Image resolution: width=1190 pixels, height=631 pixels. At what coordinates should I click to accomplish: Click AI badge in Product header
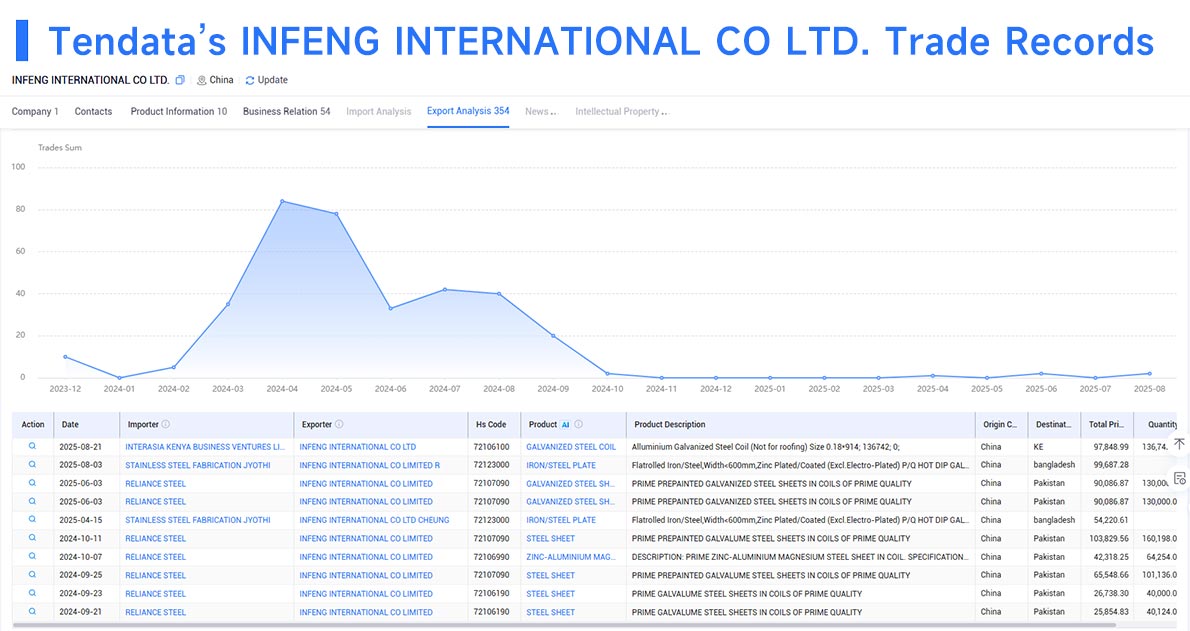click(x=565, y=424)
